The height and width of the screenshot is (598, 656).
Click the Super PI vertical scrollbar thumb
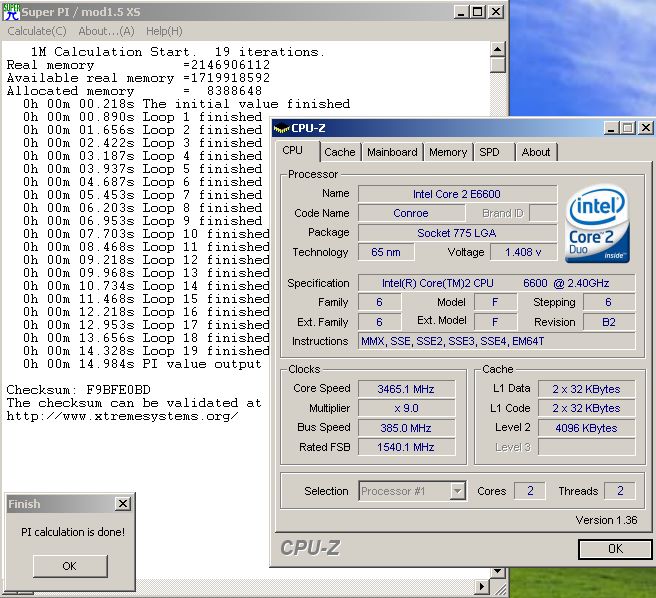tap(497, 65)
